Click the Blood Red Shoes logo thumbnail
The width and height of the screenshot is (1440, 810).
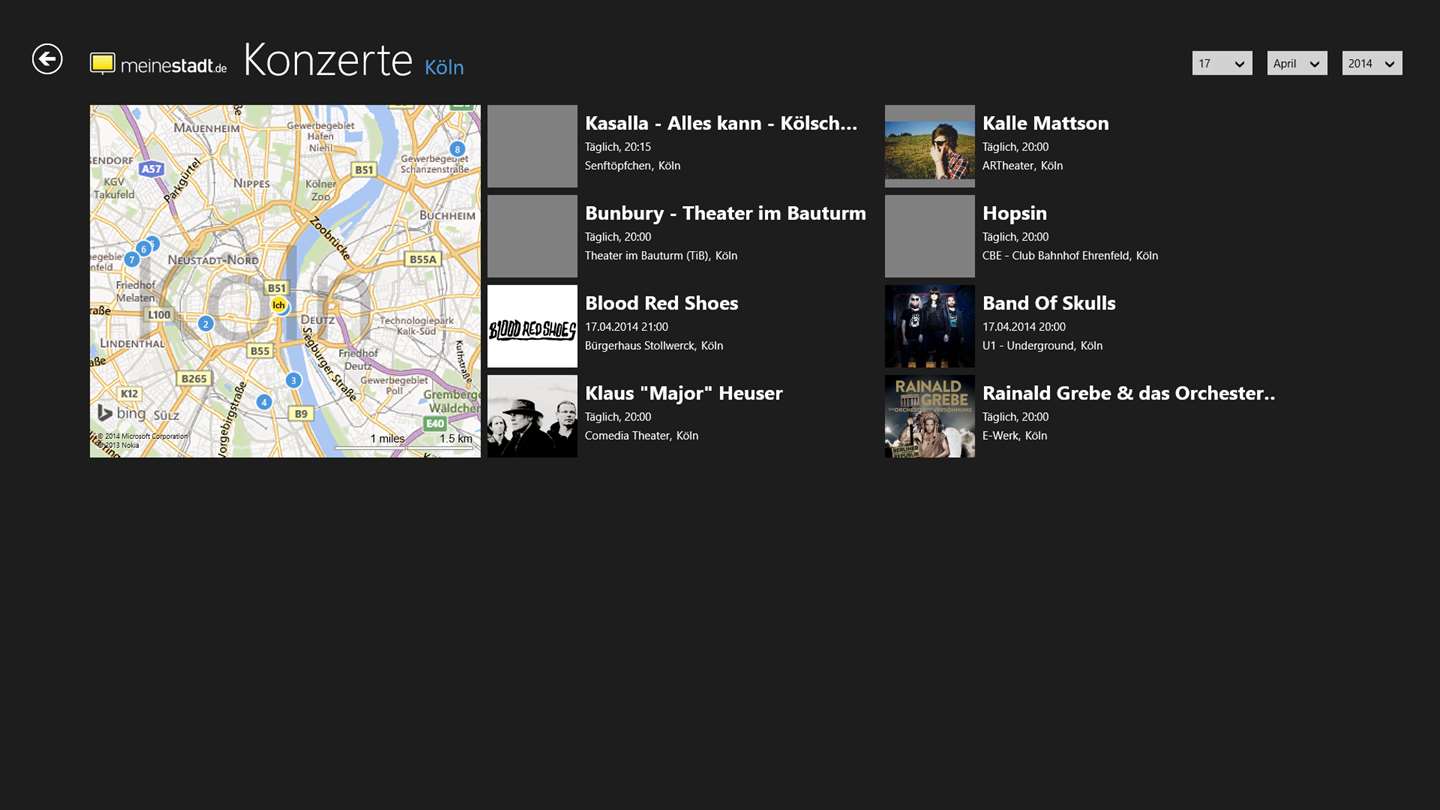[x=532, y=326]
